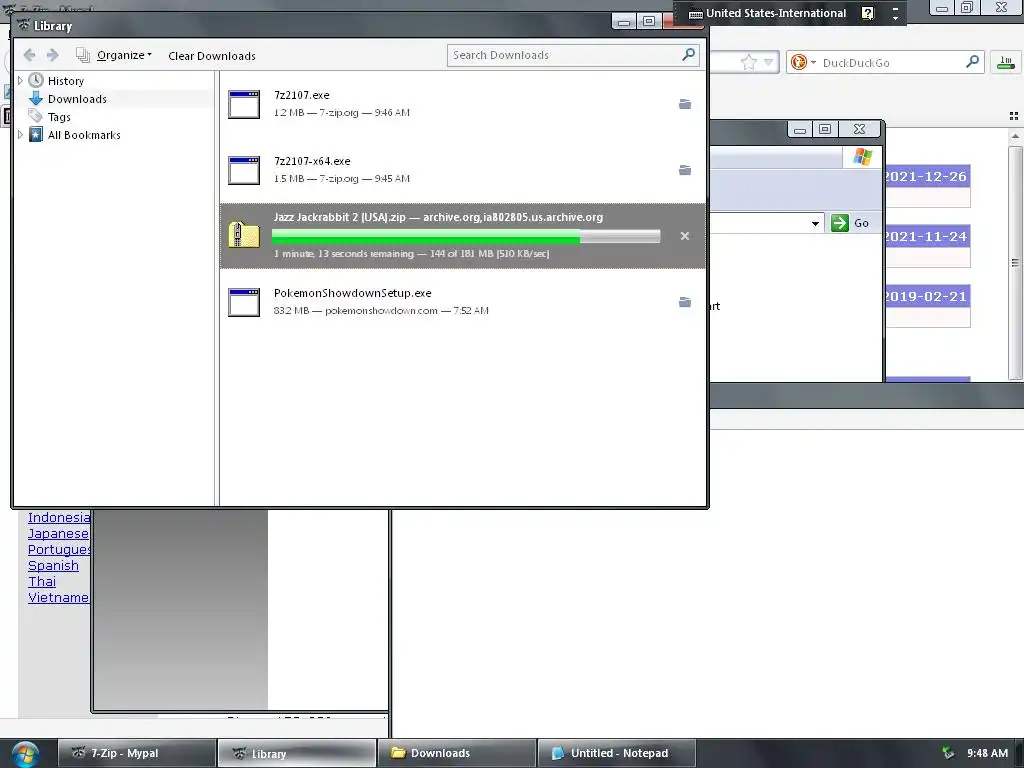Switch to 7-Zip - Mypal taskbar window
Viewport: 1024px width, 768px height.
tap(137, 754)
